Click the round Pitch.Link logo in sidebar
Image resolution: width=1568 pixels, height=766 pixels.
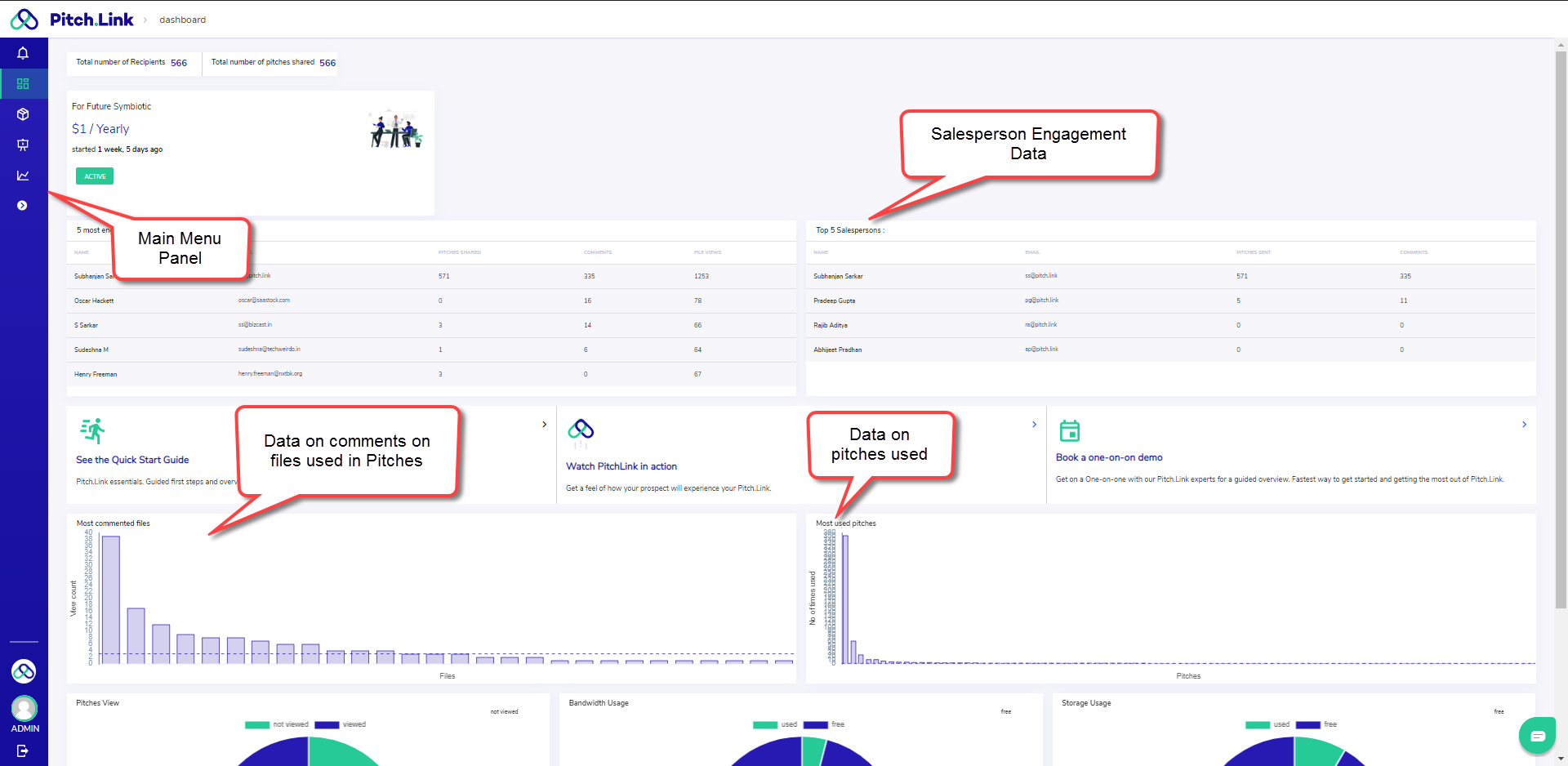(24, 671)
